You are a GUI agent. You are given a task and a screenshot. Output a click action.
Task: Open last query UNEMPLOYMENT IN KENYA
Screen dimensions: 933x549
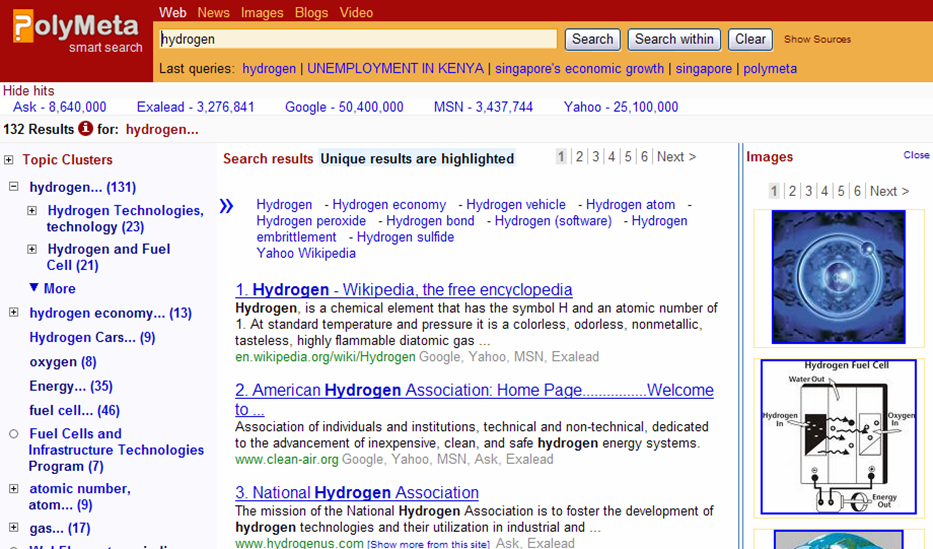point(395,68)
